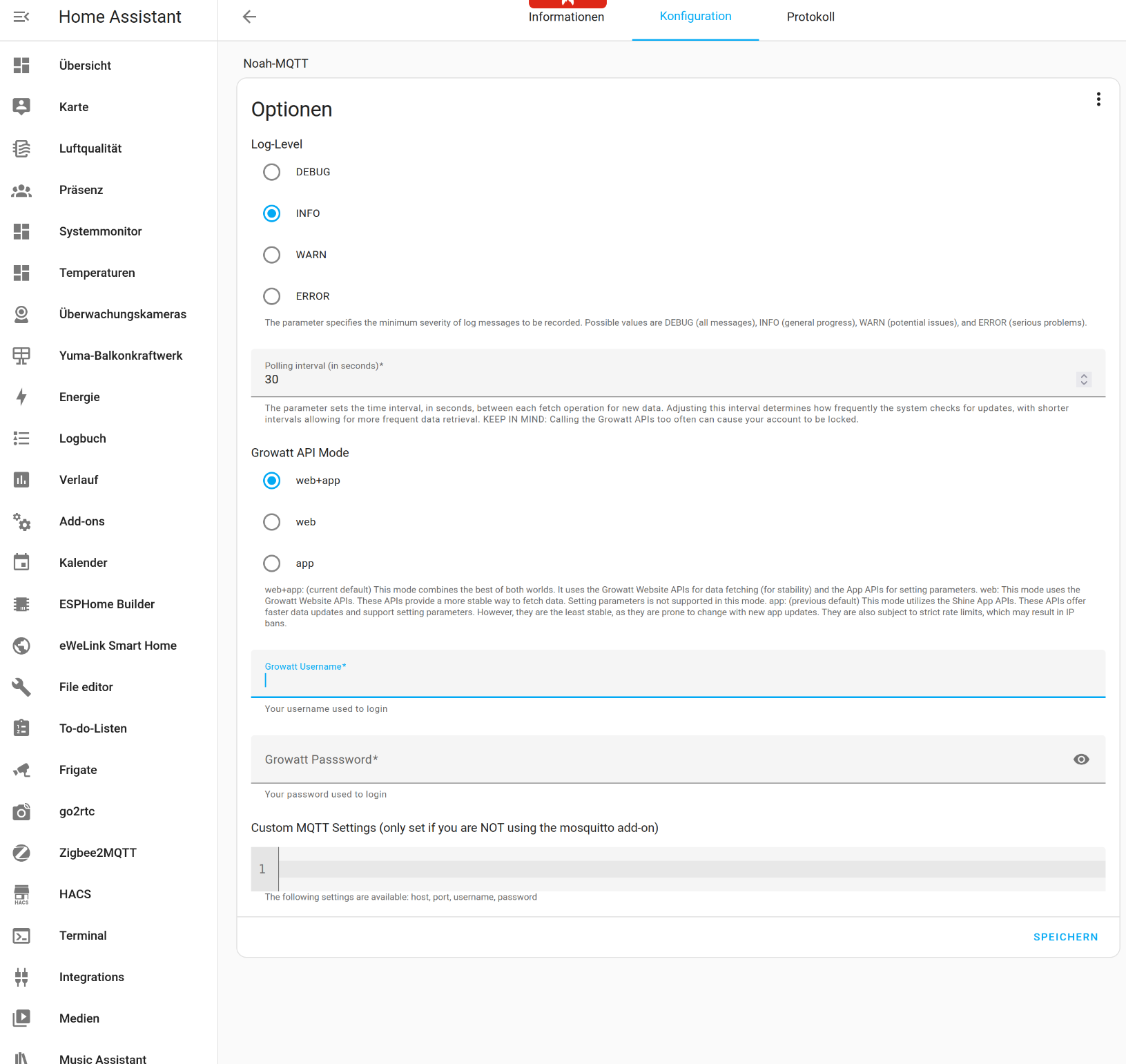Open the eWeLink Smart Home globe icon
Screen dimensions: 1126x1064
pyautogui.click(x=21, y=646)
